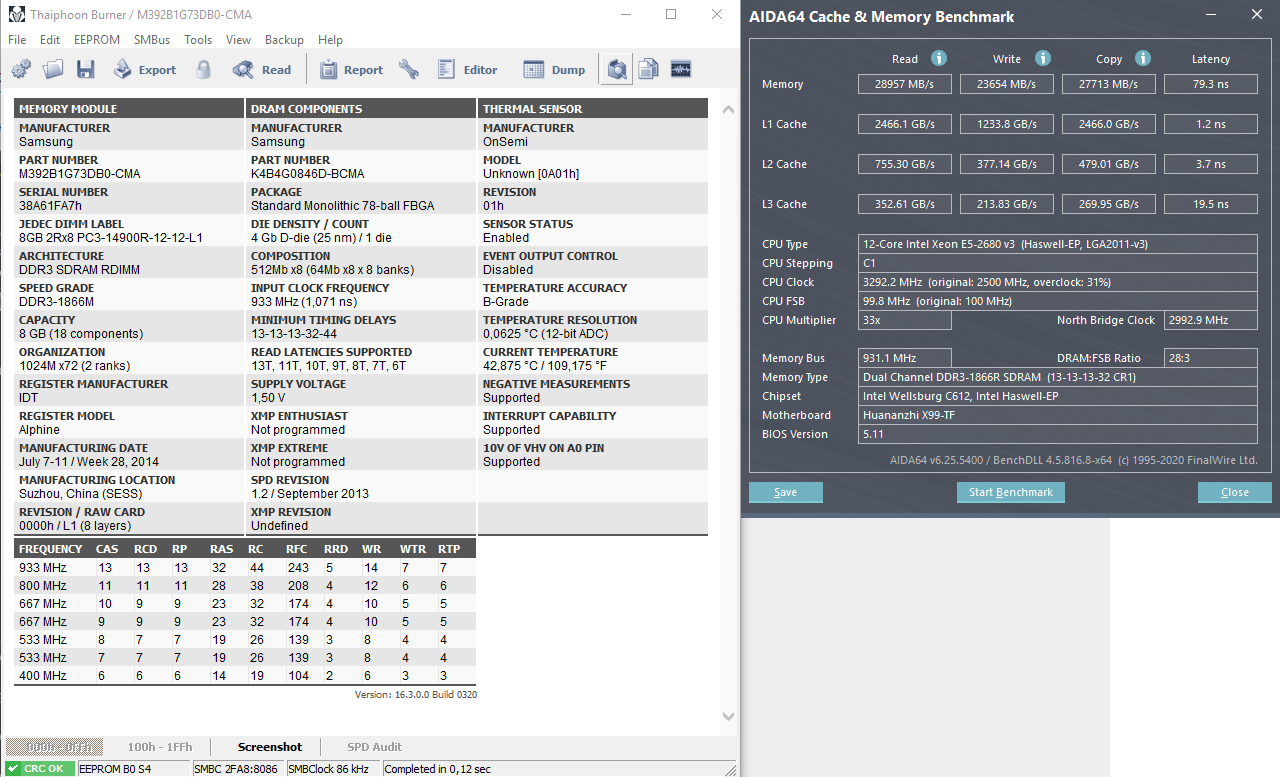Click the Dump toolbar button
The width and height of the screenshot is (1283, 777).
coord(555,70)
